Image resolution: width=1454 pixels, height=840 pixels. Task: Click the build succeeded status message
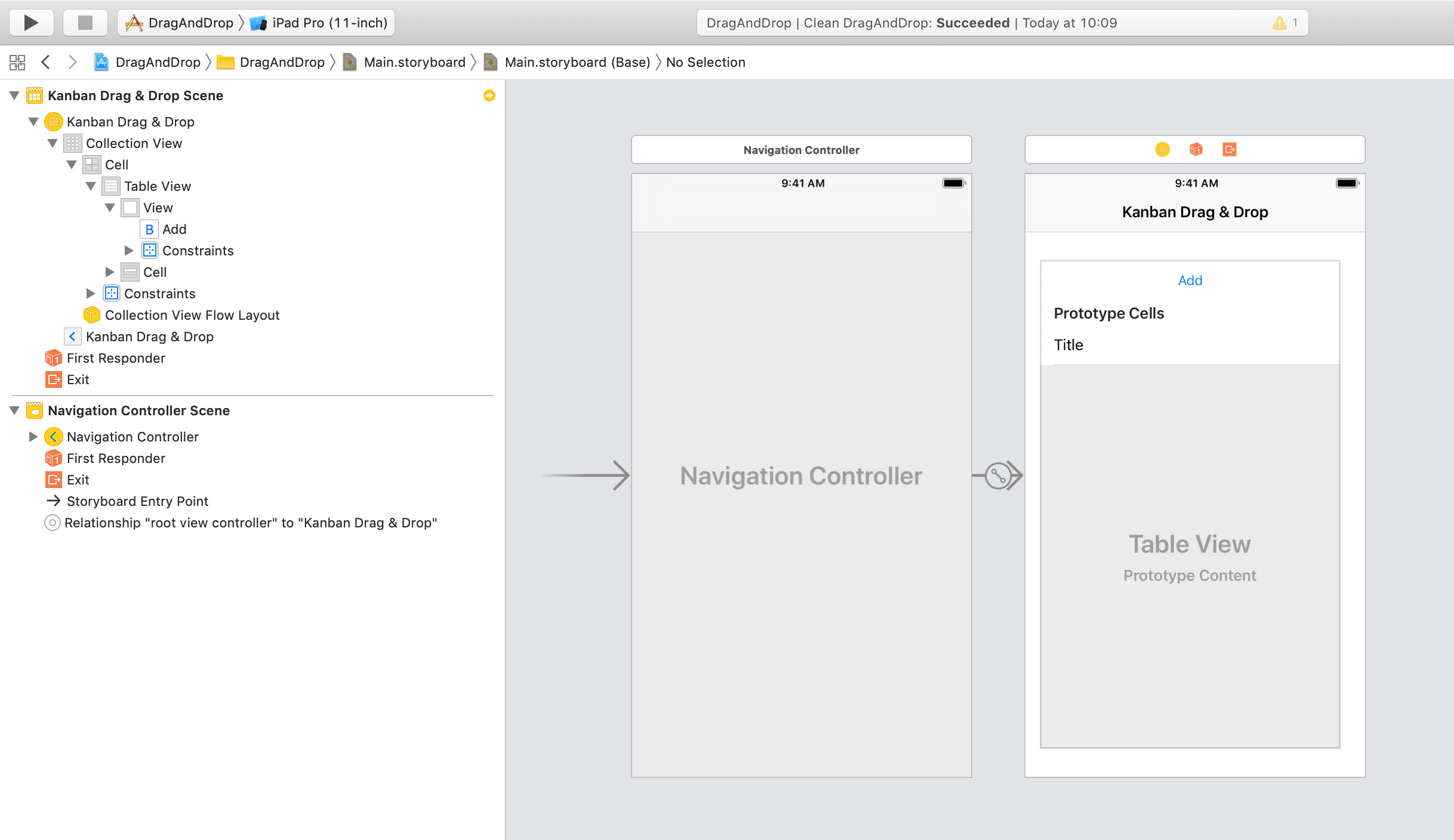972,23
